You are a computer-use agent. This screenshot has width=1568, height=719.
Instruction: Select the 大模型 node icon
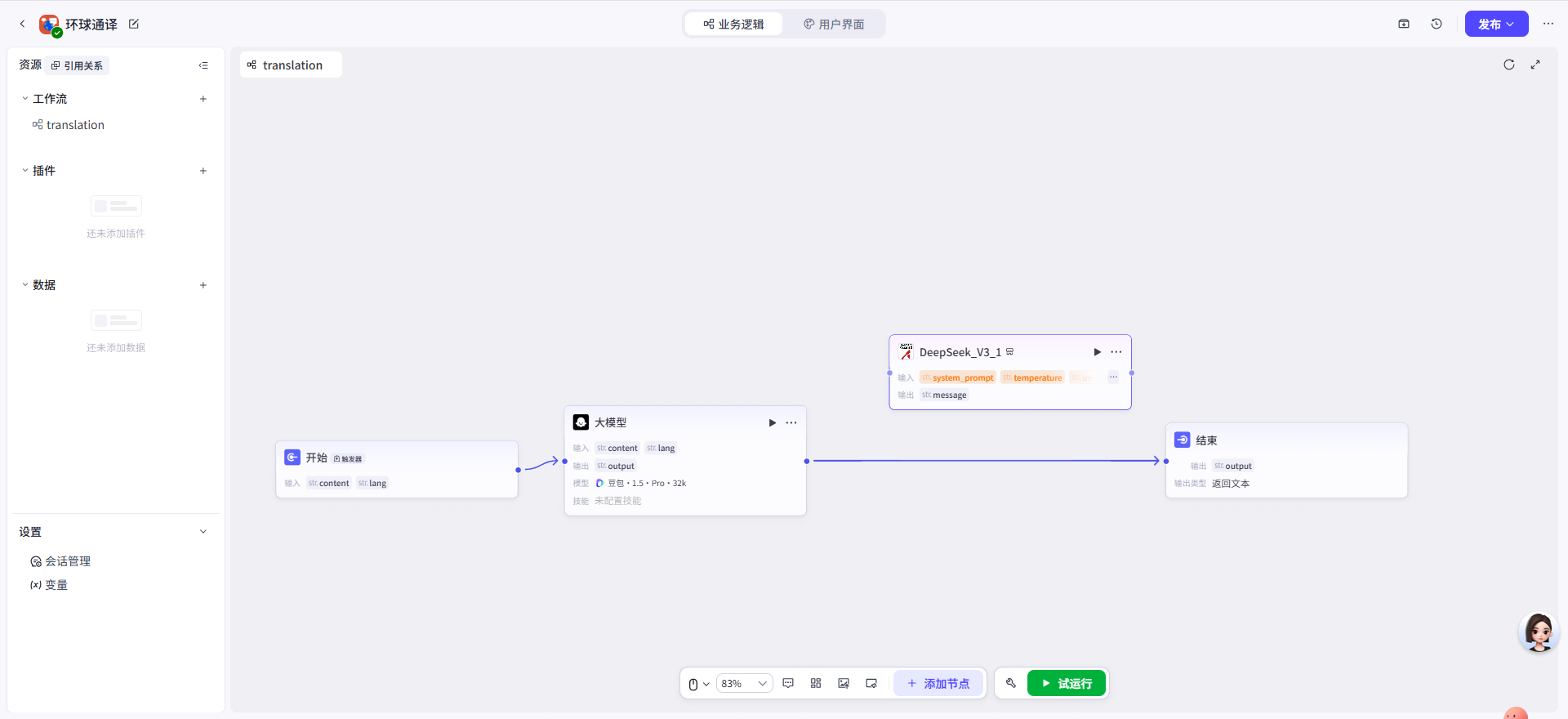tap(581, 422)
